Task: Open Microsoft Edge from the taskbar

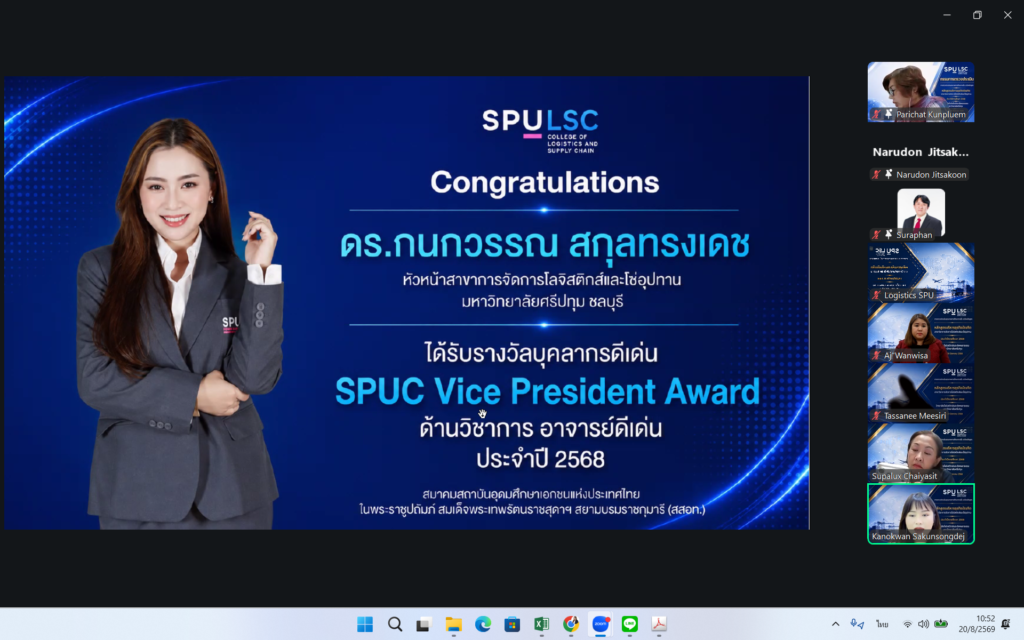Action: click(483, 624)
